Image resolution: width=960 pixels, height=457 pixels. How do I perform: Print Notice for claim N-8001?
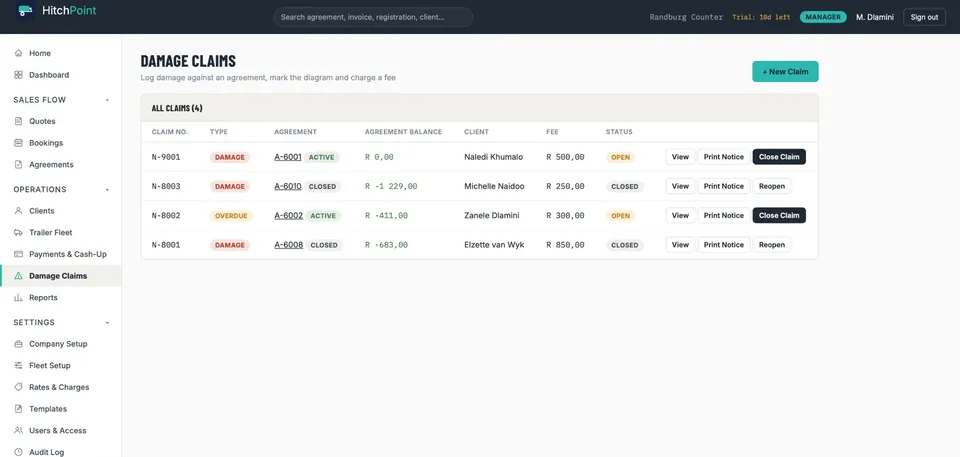click(x=724, y=245)
